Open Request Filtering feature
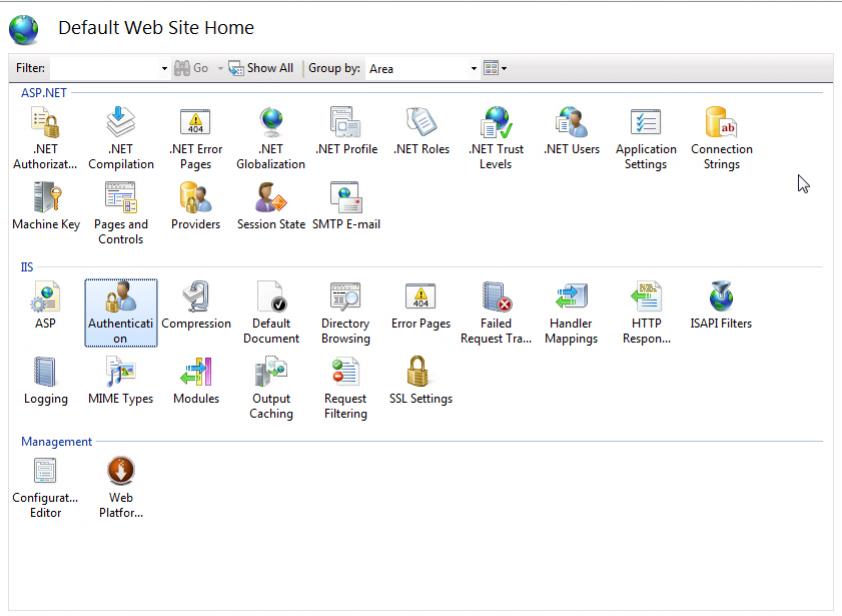 pos(345,388)
